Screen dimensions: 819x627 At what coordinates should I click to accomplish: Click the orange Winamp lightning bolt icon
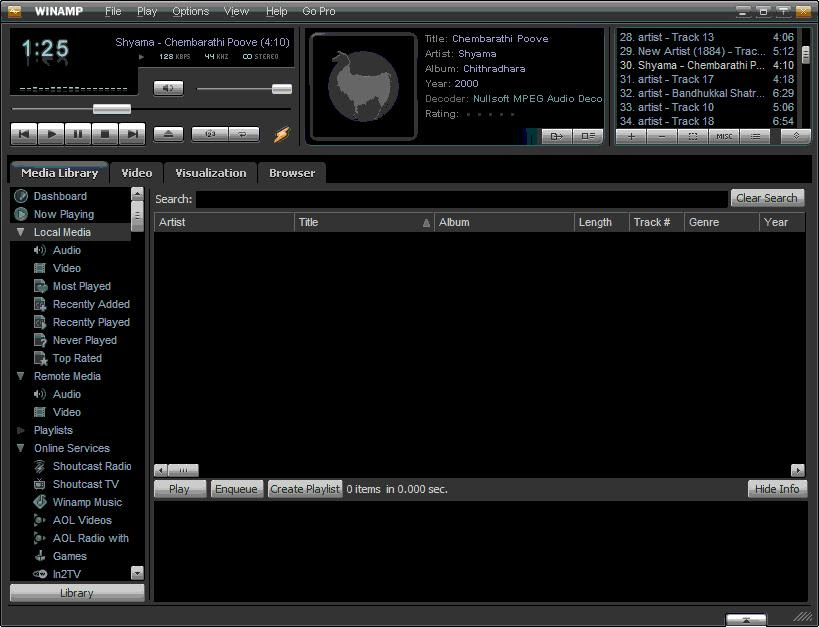282,134
